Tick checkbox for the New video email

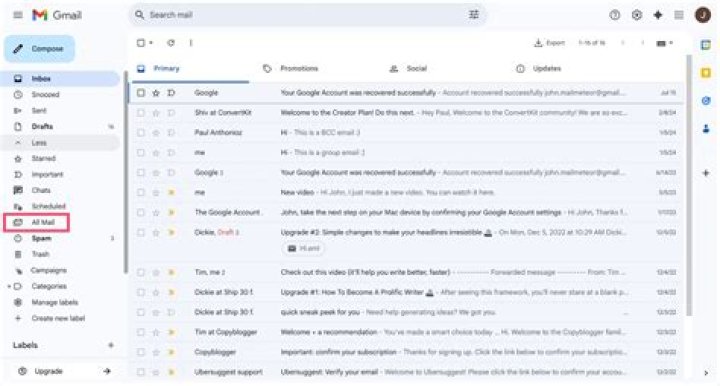141,193
